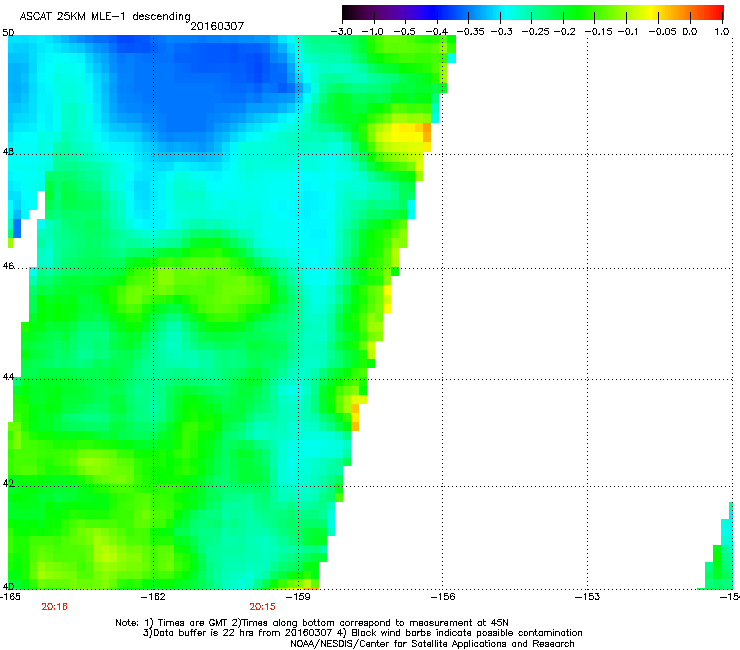The height and width of the screenshot is (650, 740).
Task: Pick the '-0.35' color scale label
Action: coord(471,32)
